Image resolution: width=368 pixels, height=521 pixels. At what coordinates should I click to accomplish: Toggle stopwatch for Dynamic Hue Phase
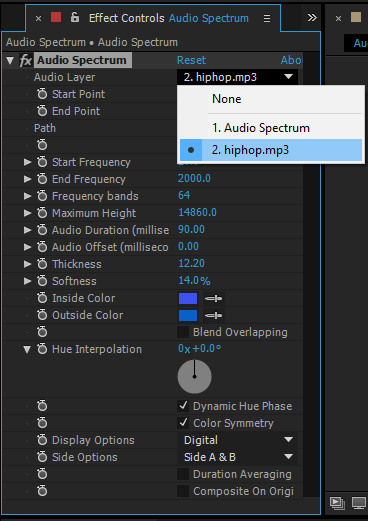(42, 406)
